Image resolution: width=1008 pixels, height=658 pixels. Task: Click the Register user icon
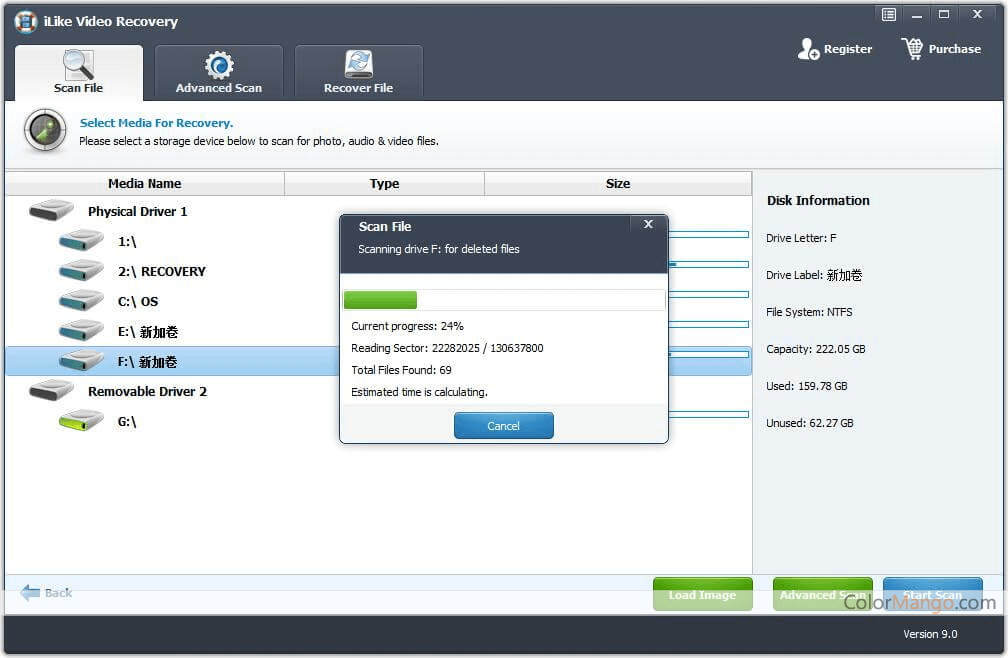click(808, 49)
